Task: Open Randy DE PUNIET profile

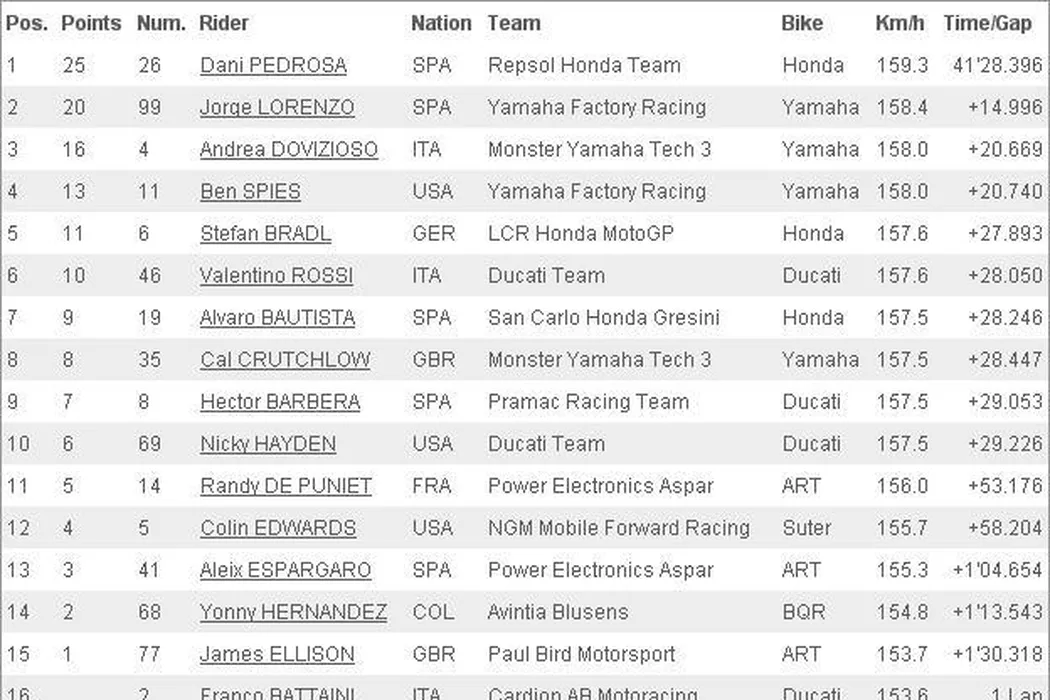Action: click(x=286, y=486)
